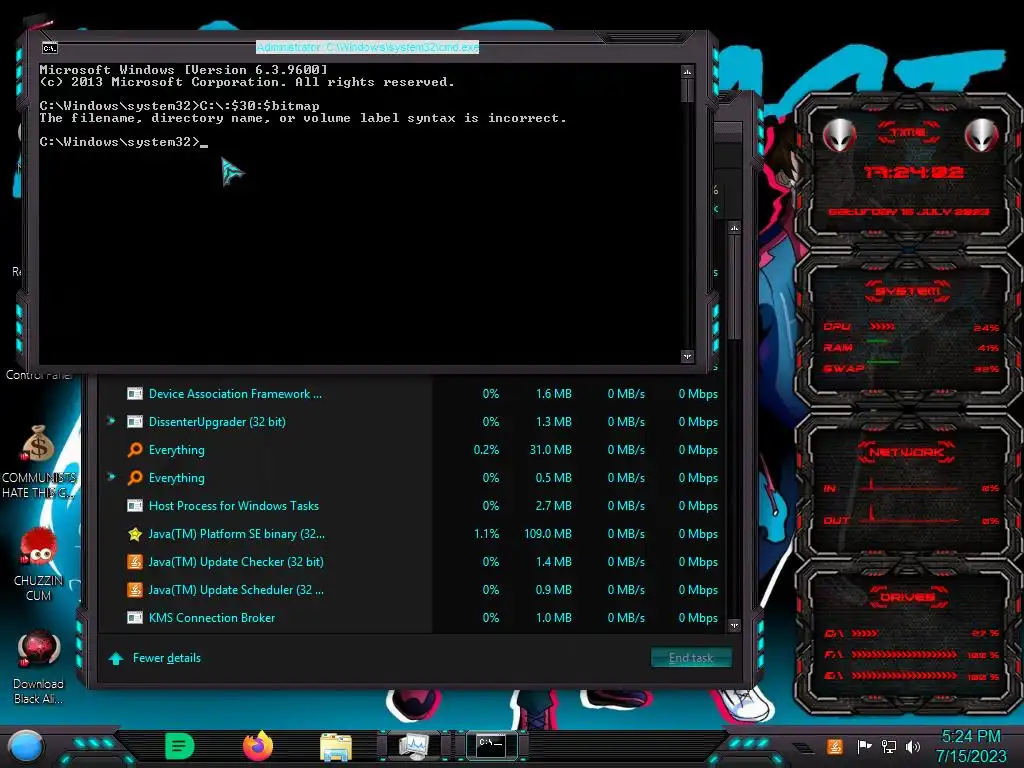
Task: Click the DissenterUpgrader (32 bit) process icon
Action: point(135,422)
